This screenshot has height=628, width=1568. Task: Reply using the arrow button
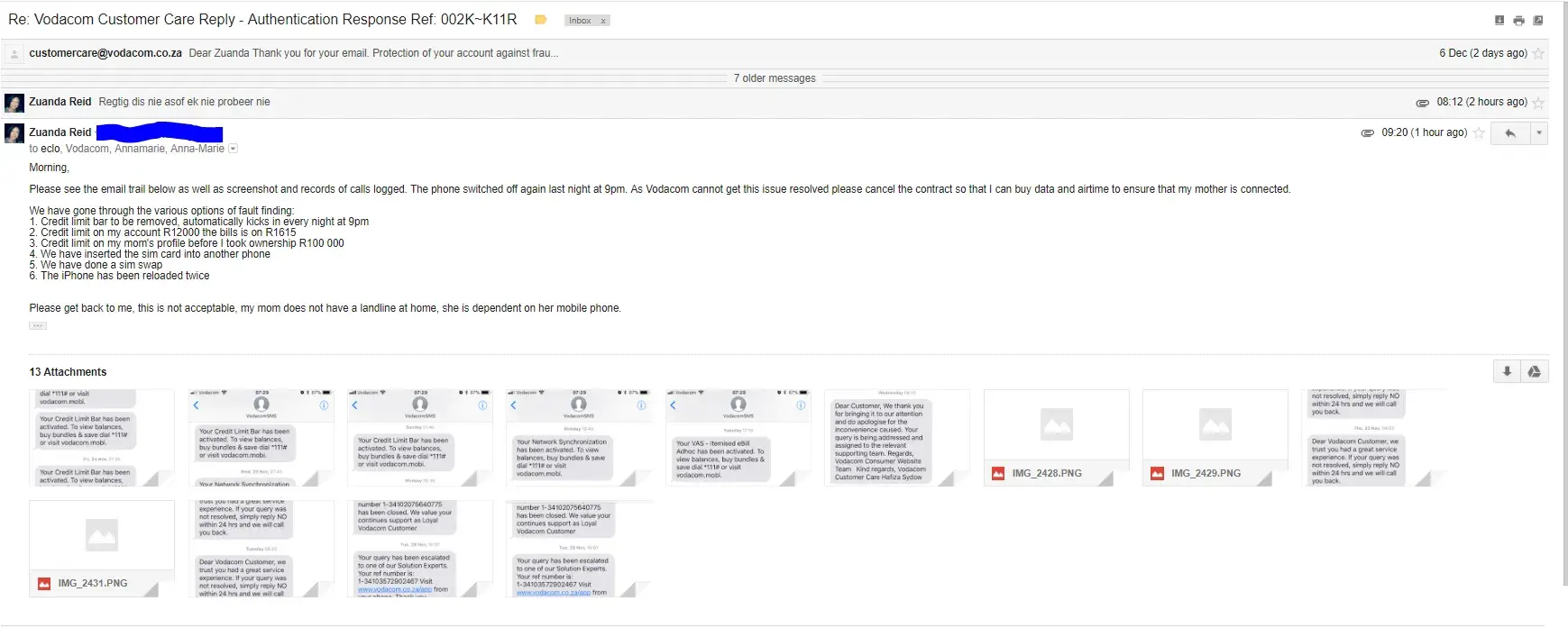[1510, 133]
